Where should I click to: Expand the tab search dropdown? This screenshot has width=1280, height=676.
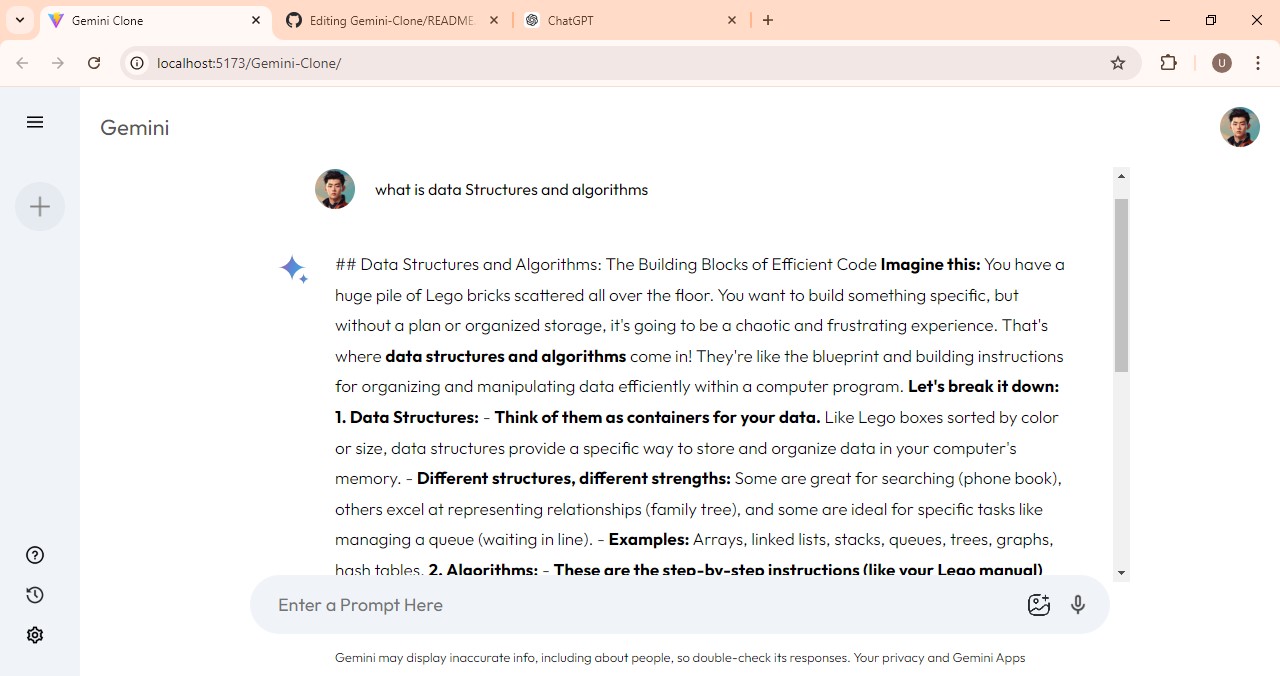pos(20,20)
